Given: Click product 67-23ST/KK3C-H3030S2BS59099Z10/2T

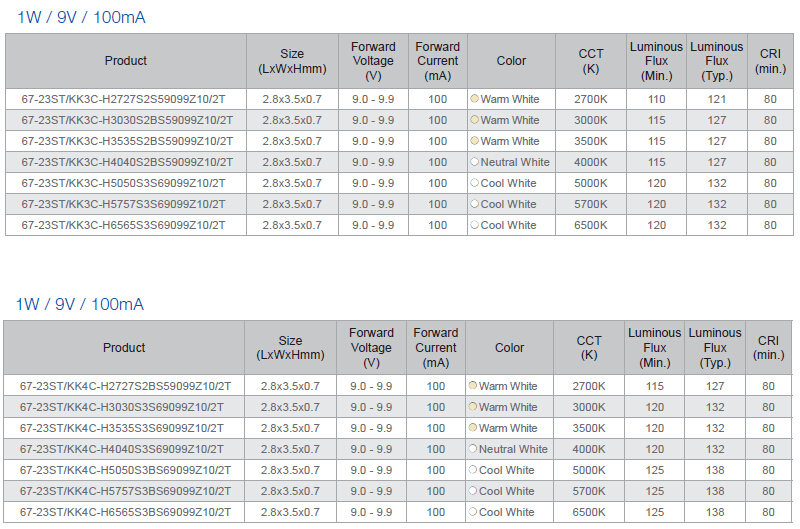Looking at the screenshot, I should [x=127, y=120].
